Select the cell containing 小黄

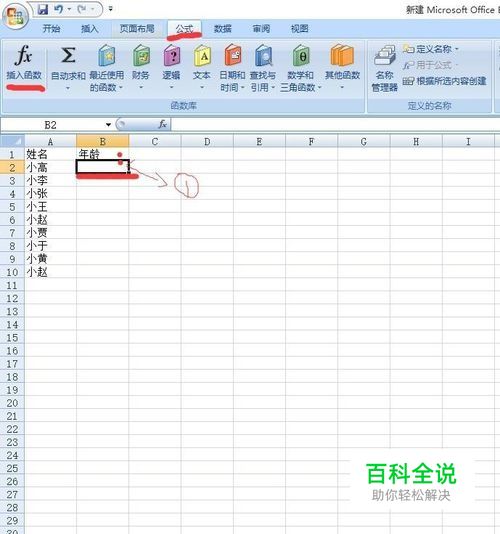pyautogui.click(x=50, y=259)
